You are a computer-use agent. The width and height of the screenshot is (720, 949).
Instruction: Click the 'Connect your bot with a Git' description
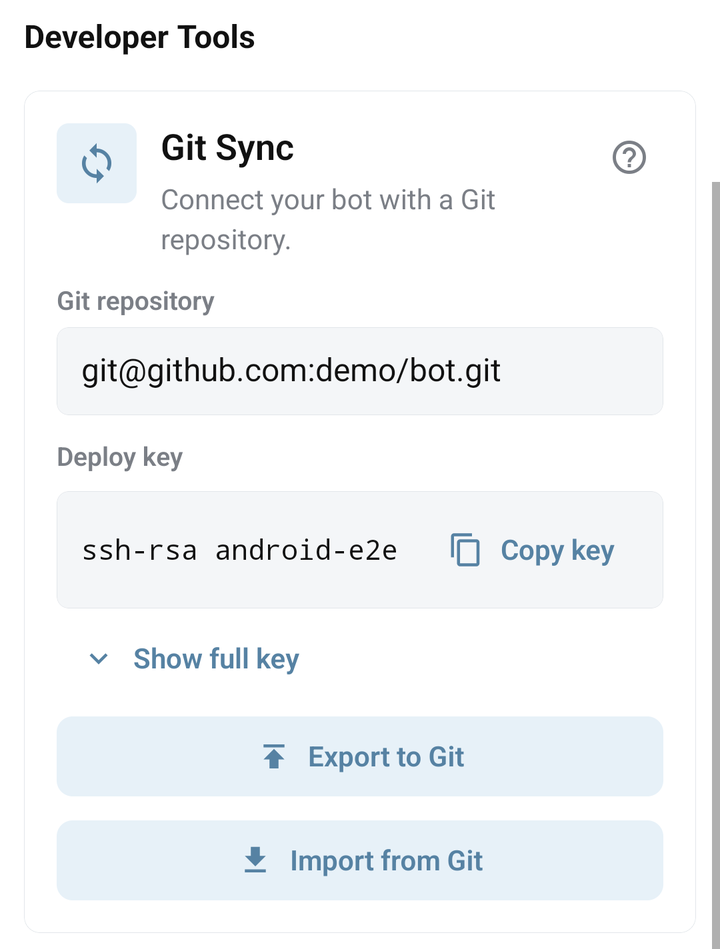(328, 220)
